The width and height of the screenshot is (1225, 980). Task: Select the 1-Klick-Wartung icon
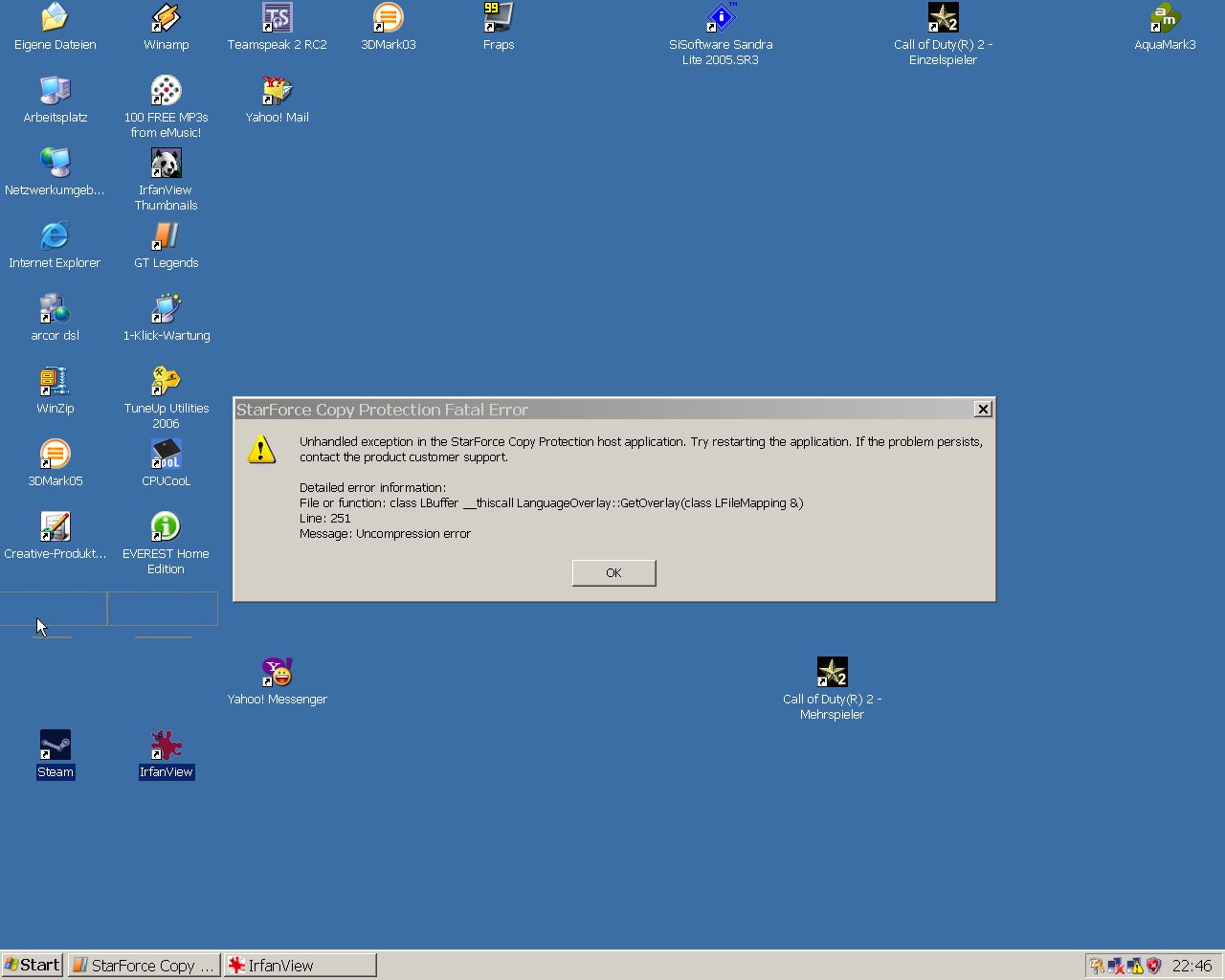[x=166, y=318]
